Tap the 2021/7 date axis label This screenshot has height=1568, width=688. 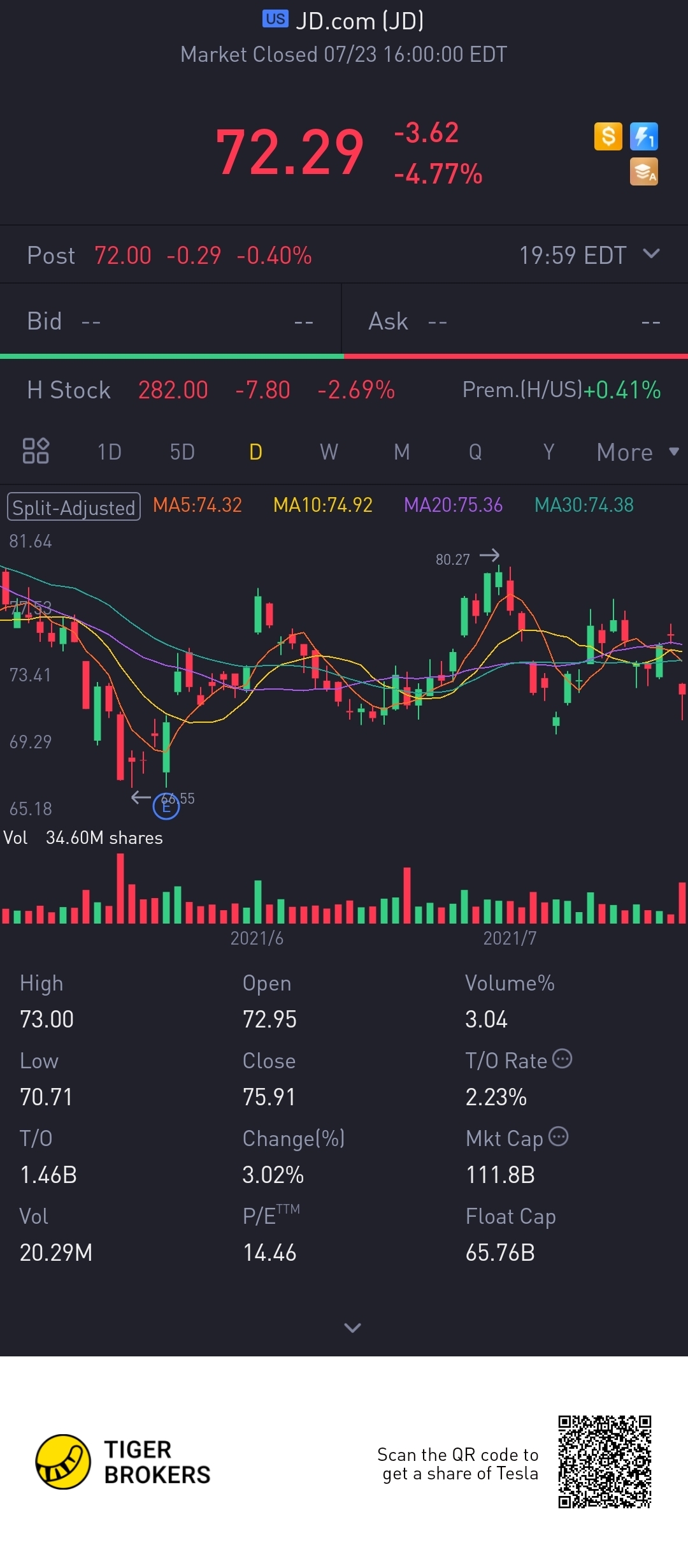(x=510, y=938)
